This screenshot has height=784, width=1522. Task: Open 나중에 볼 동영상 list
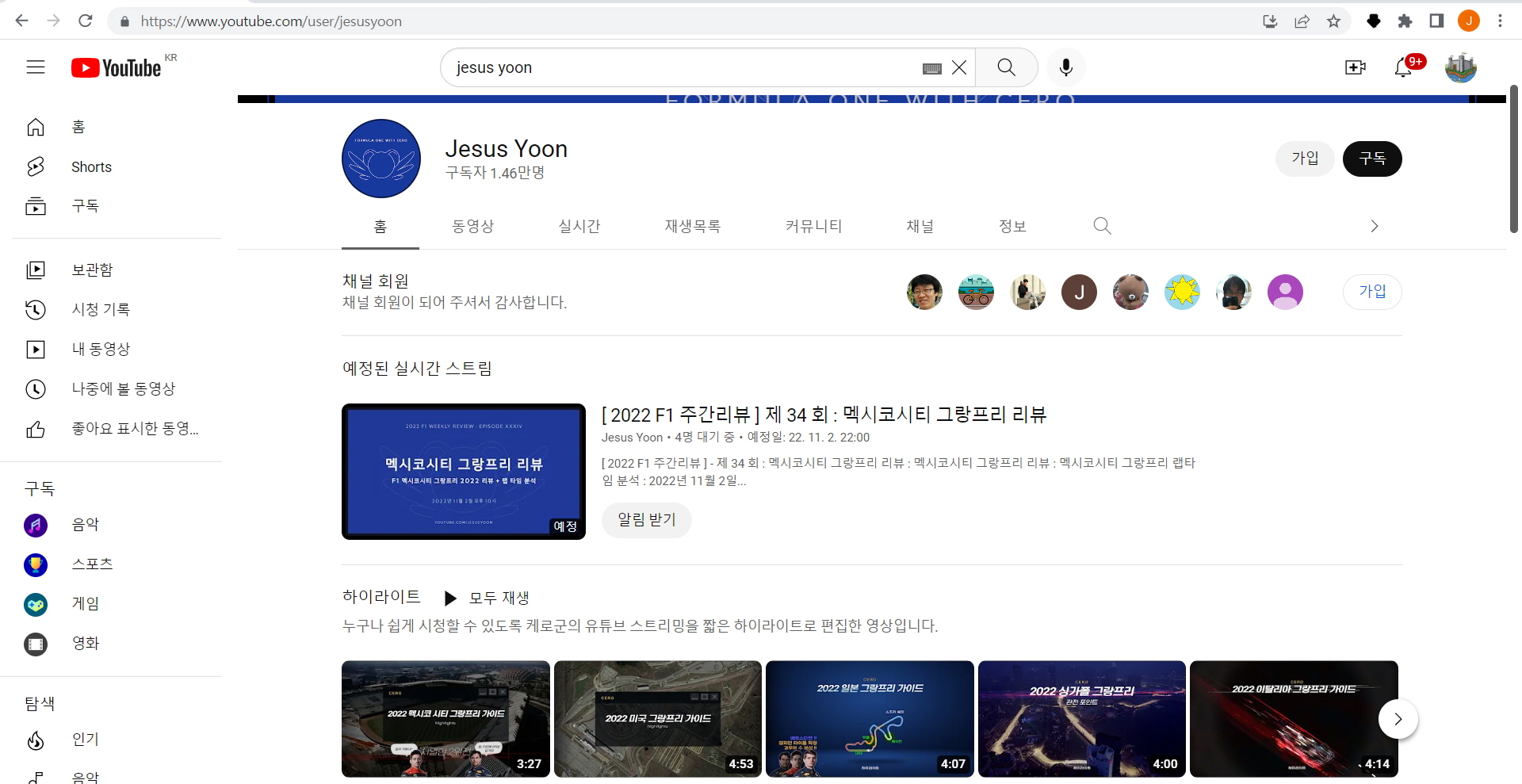[111, 388]
